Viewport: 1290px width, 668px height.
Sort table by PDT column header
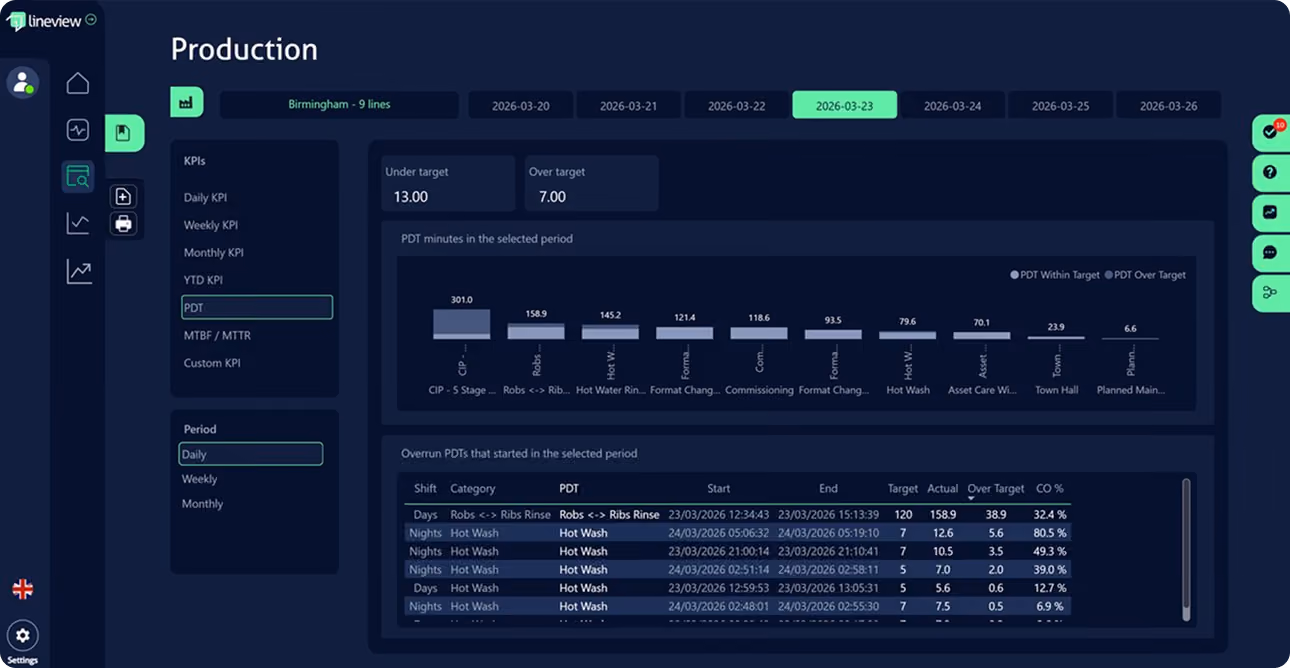569,489
